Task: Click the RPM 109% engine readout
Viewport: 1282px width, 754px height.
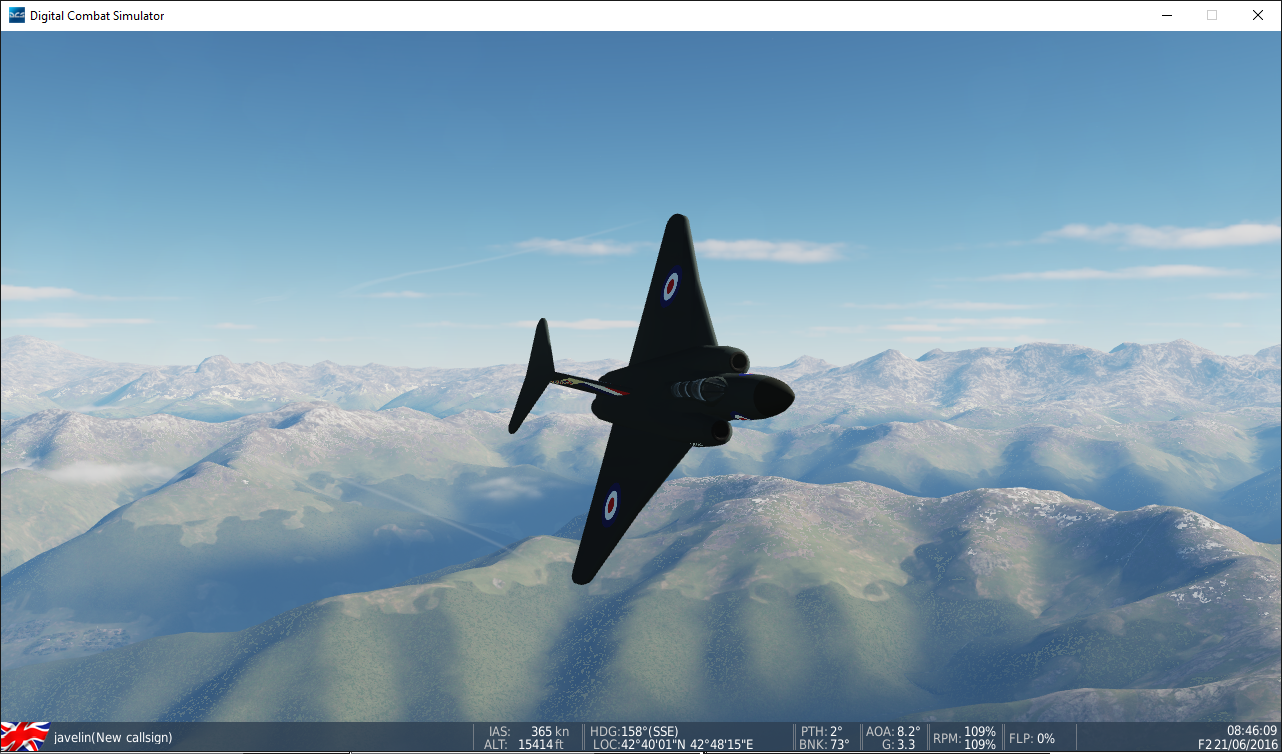Action: [964, 738]
